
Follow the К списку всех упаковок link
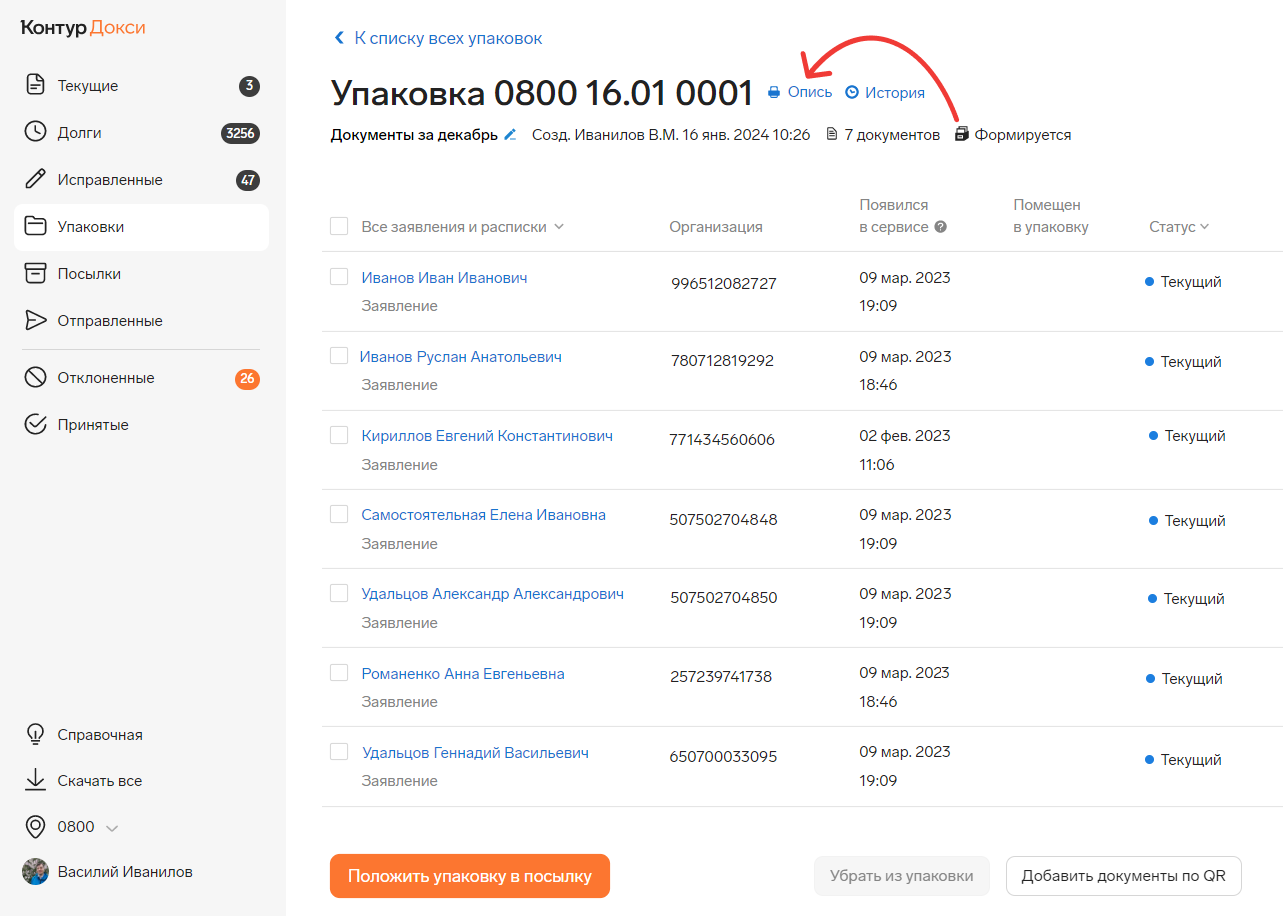[448, 38]
